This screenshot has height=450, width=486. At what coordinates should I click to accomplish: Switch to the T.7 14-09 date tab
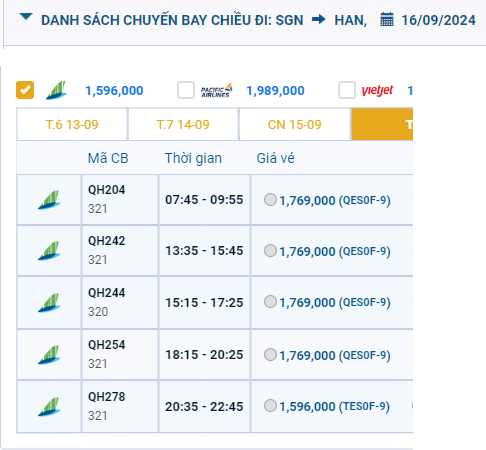tap(183, 125)
